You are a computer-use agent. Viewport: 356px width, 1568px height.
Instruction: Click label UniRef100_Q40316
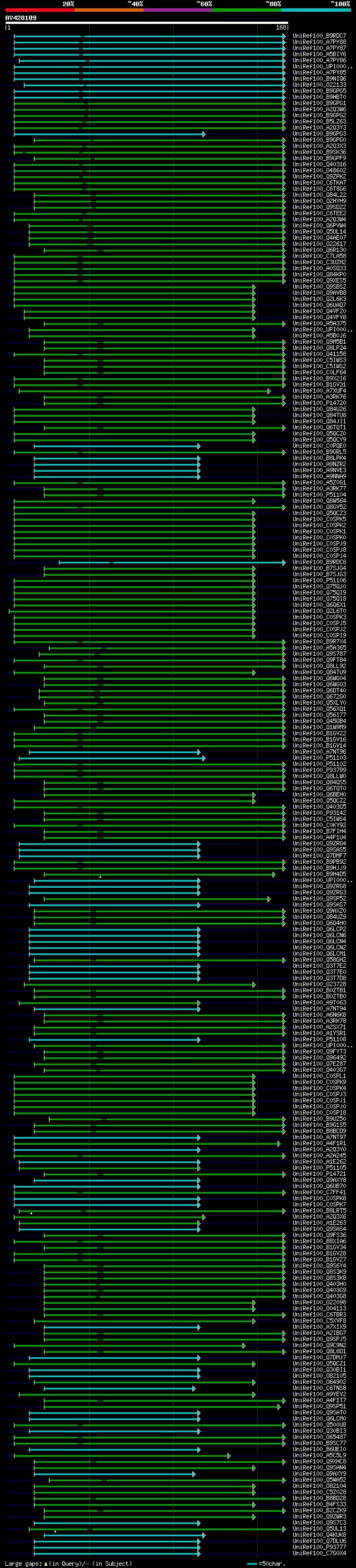(319, 164)
